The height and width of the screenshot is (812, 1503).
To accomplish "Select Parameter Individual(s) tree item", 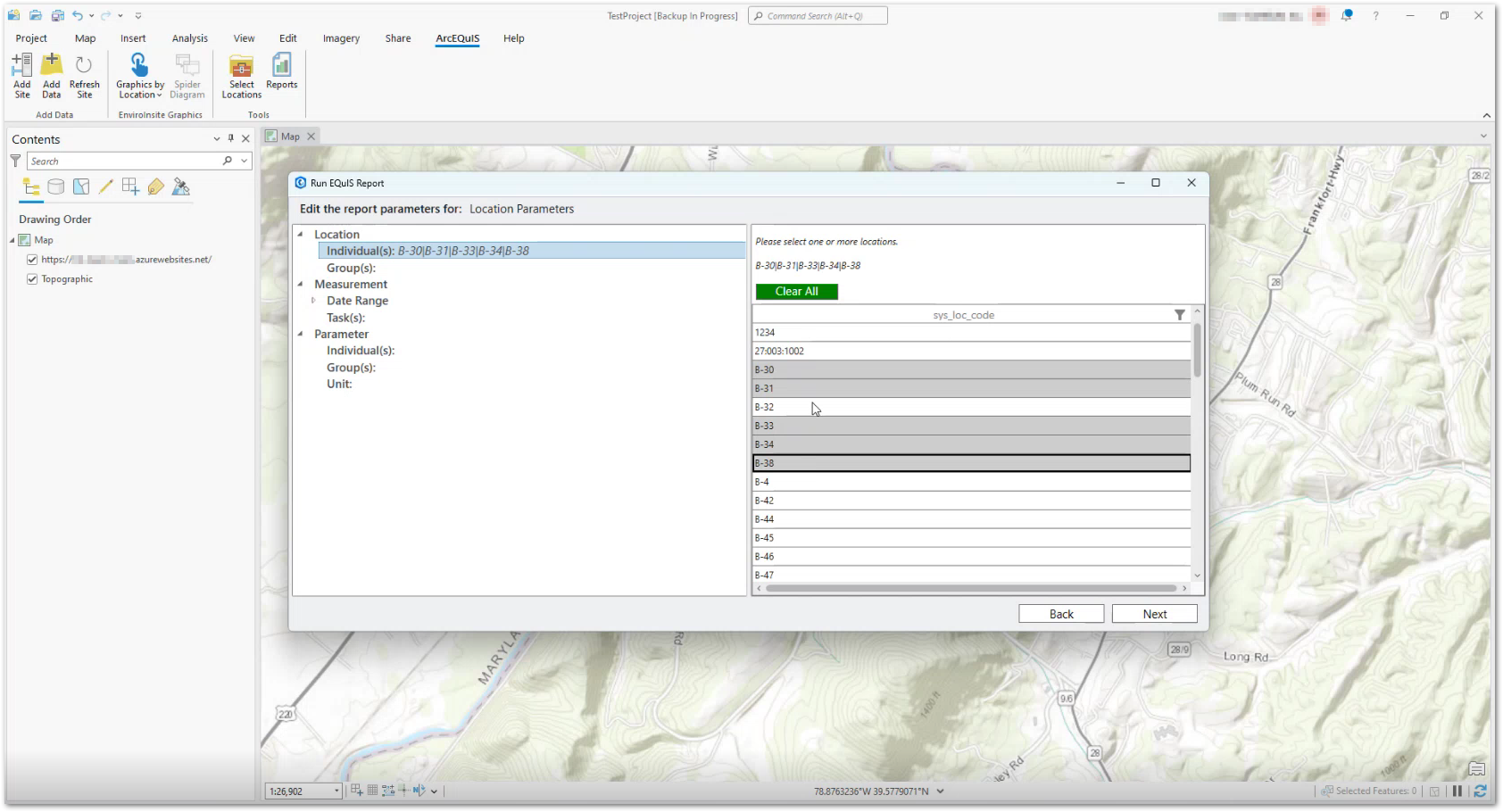I will [361, 351].
